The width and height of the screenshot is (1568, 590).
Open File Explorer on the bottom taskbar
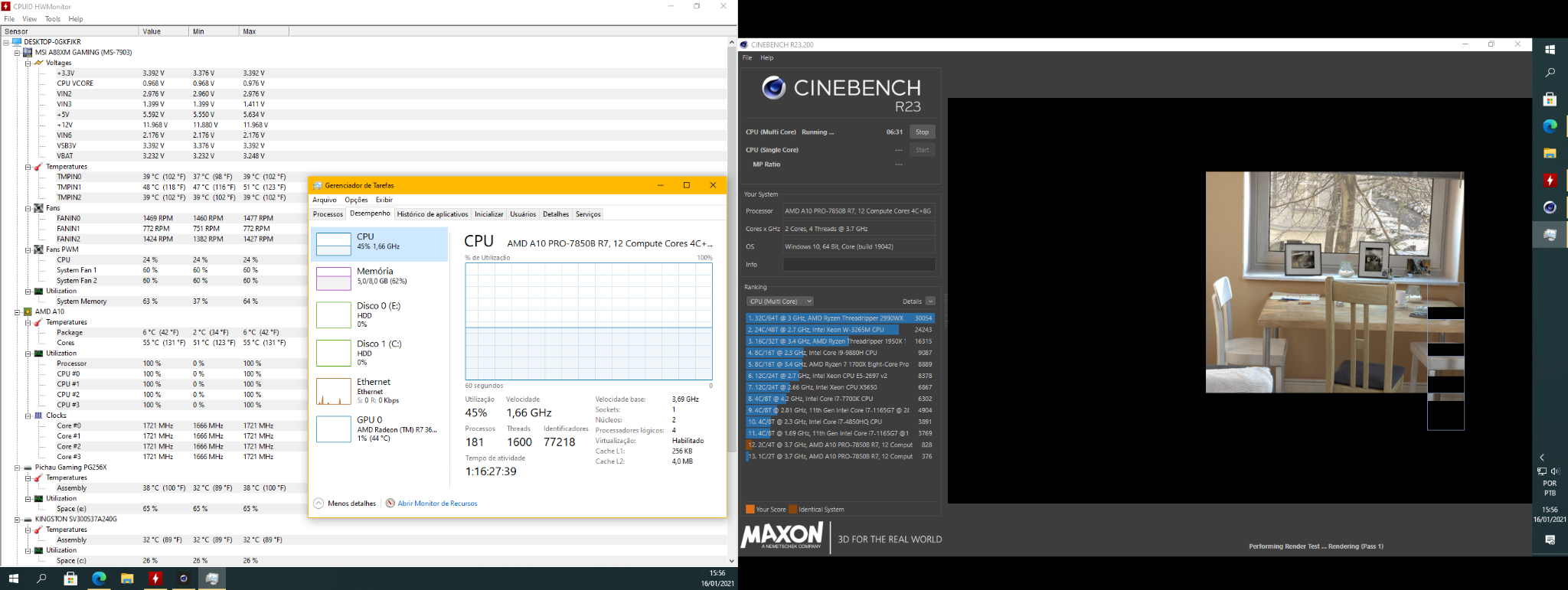127,579
